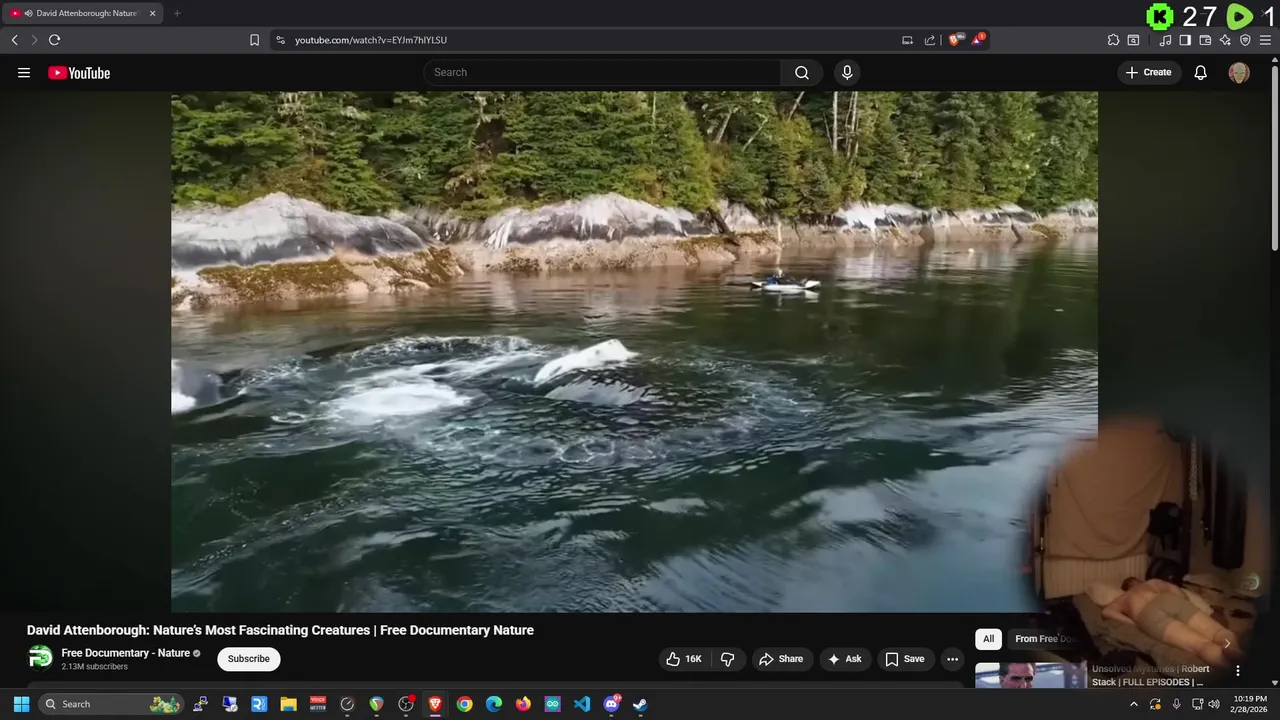Go back in the browser
This screenshot has width=1280, height=720.
[14, 40]
